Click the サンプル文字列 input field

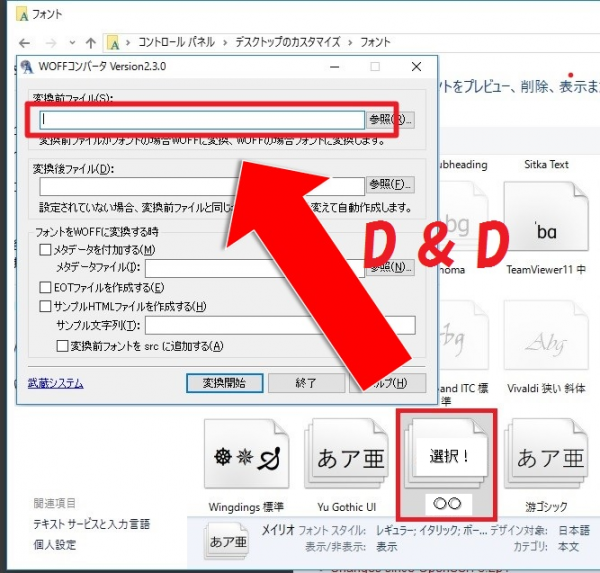click(x=280, y=325)
